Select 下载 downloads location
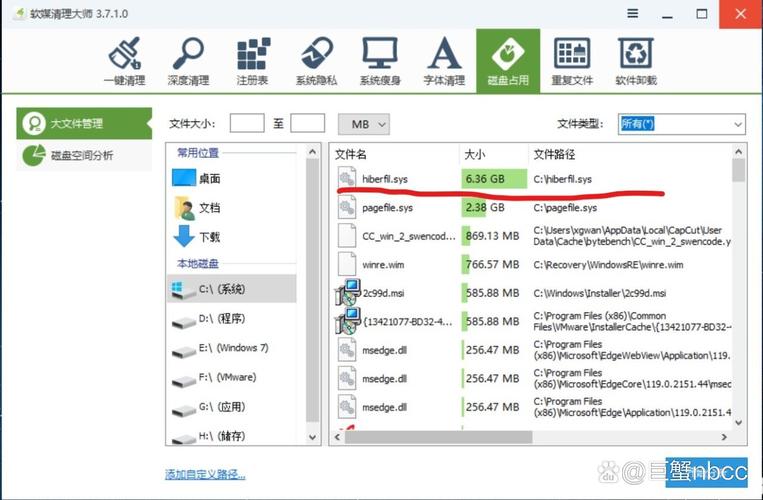The height and width of the screenshot is (500, 763). tap(231, 237)
